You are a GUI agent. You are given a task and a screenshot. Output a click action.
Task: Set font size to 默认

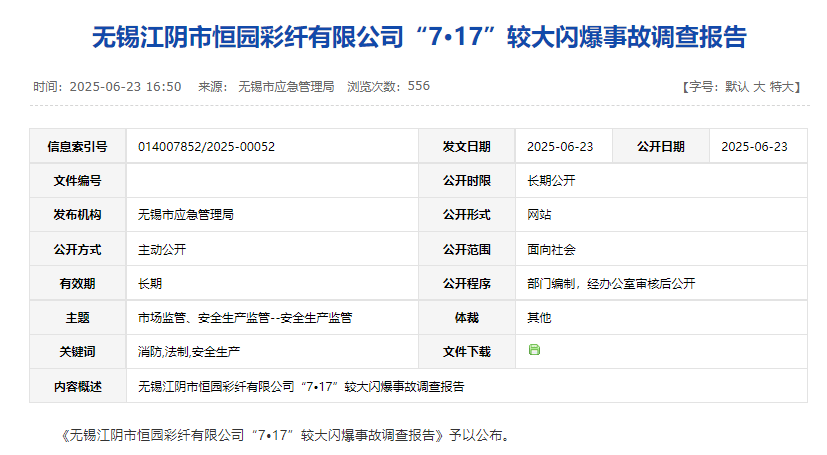tap(736, 87)
